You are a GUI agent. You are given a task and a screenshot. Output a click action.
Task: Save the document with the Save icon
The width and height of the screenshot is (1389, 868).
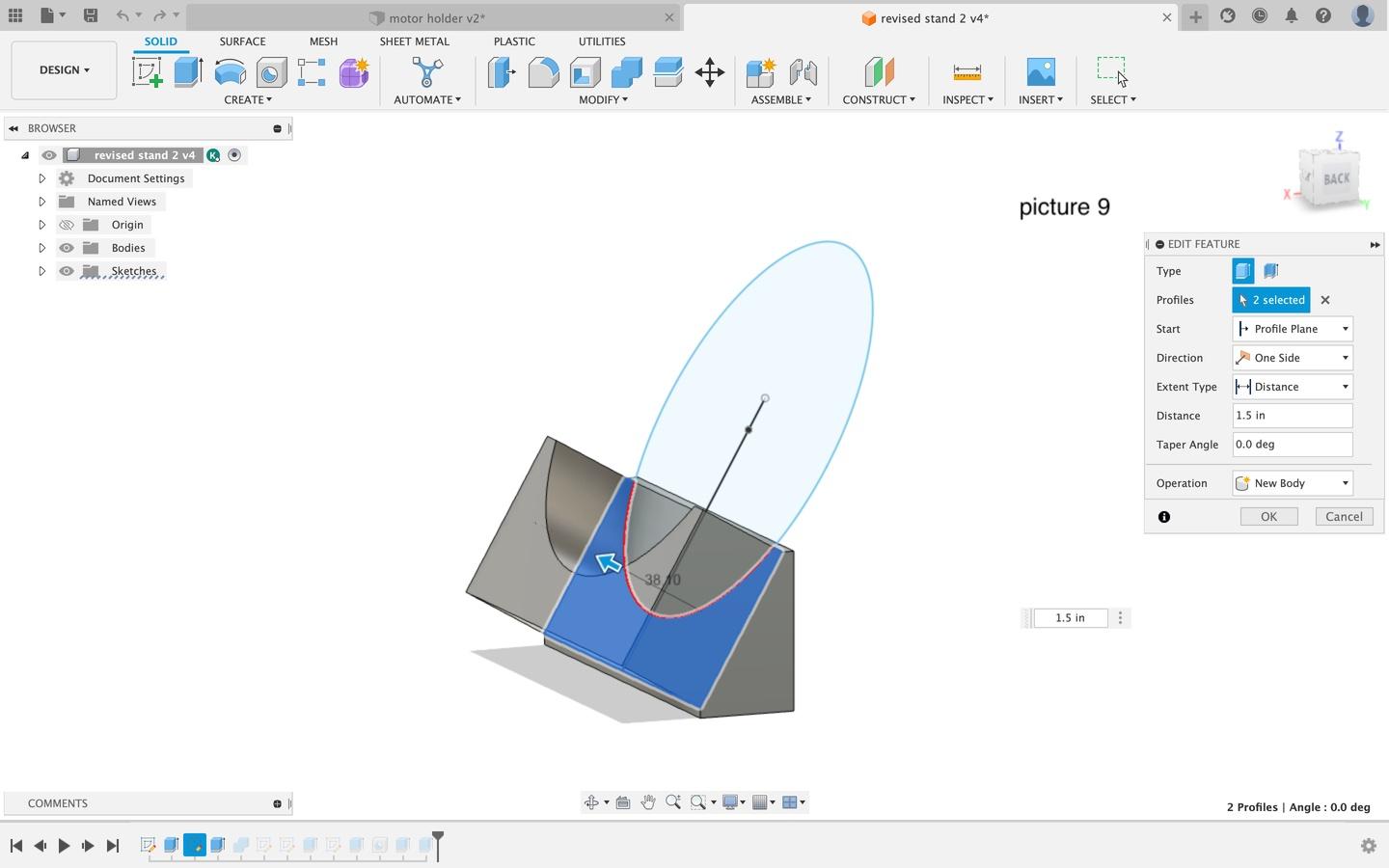(90, 16)
